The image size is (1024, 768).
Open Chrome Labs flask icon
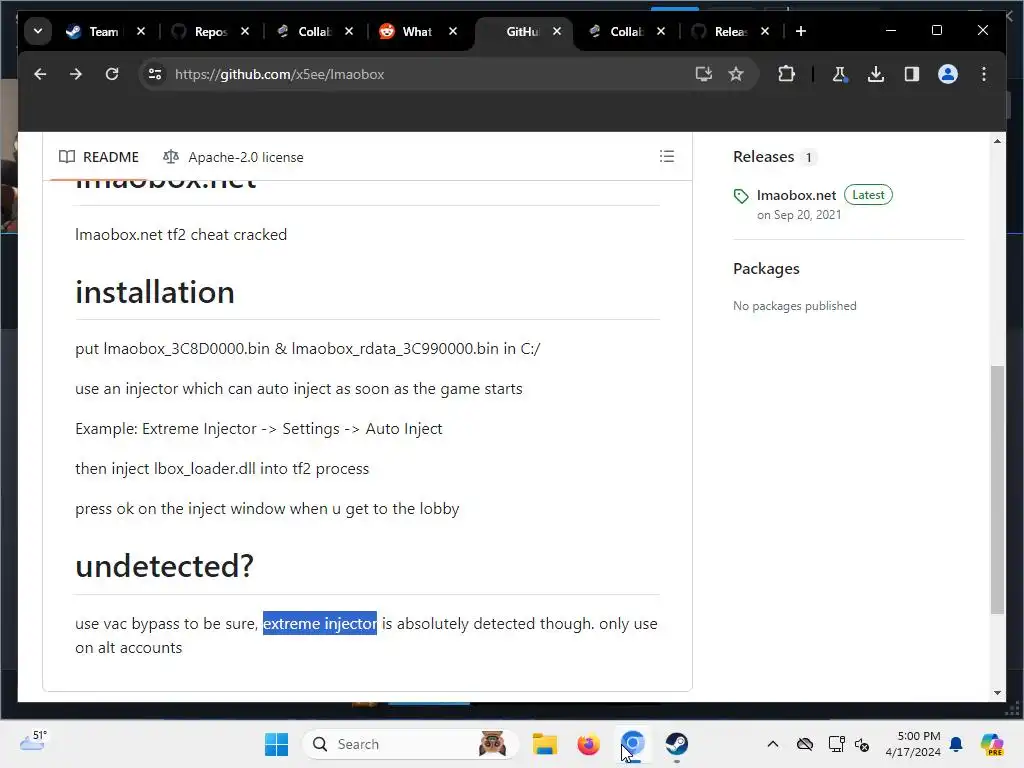click(x=840, y=74)
